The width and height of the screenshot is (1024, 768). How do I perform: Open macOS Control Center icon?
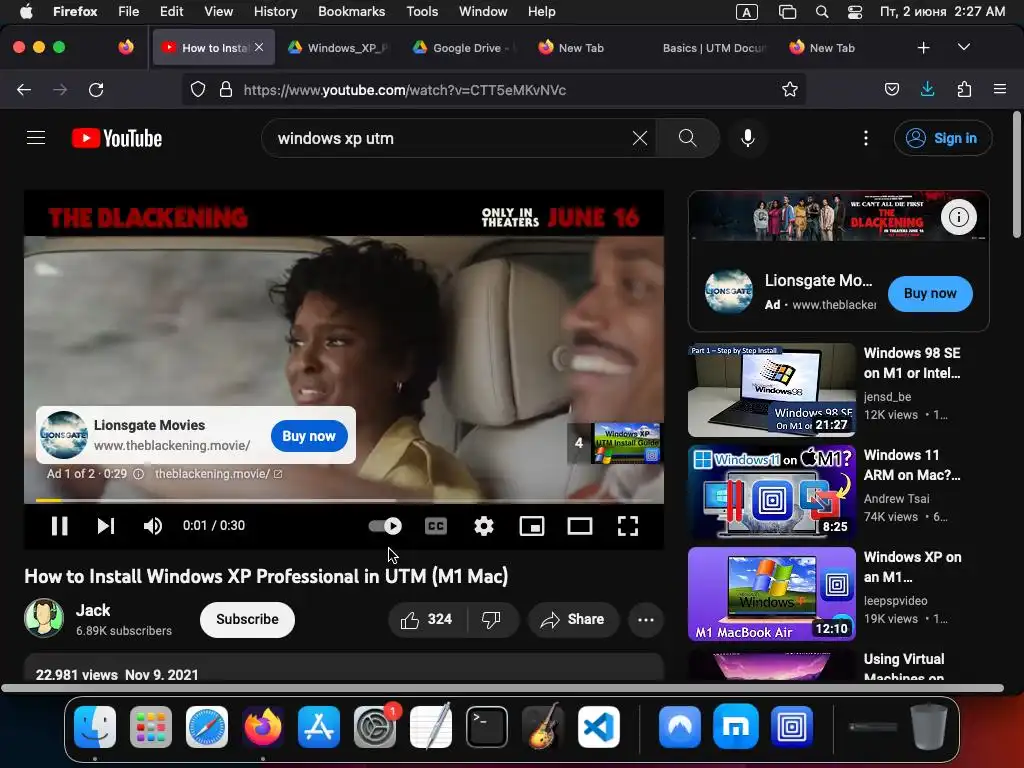coord(855,12)
